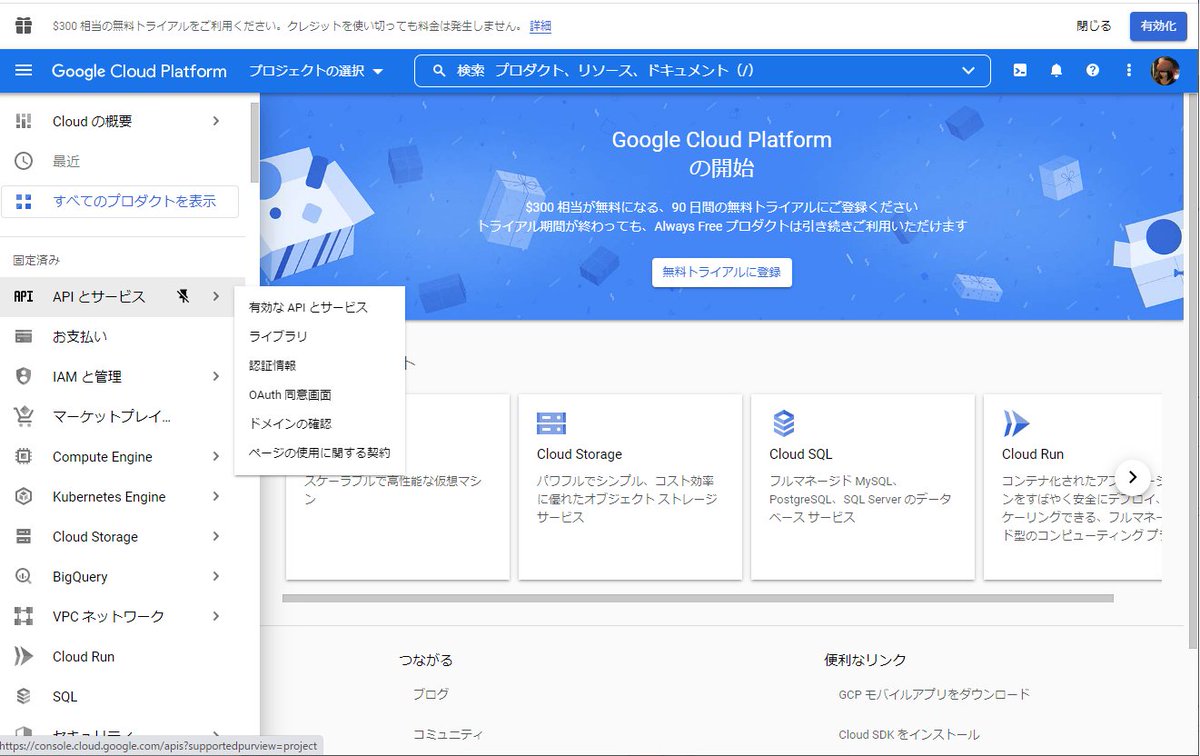
Task: Click the page vertical scrollbar
Action: (x=1191, y=370)
